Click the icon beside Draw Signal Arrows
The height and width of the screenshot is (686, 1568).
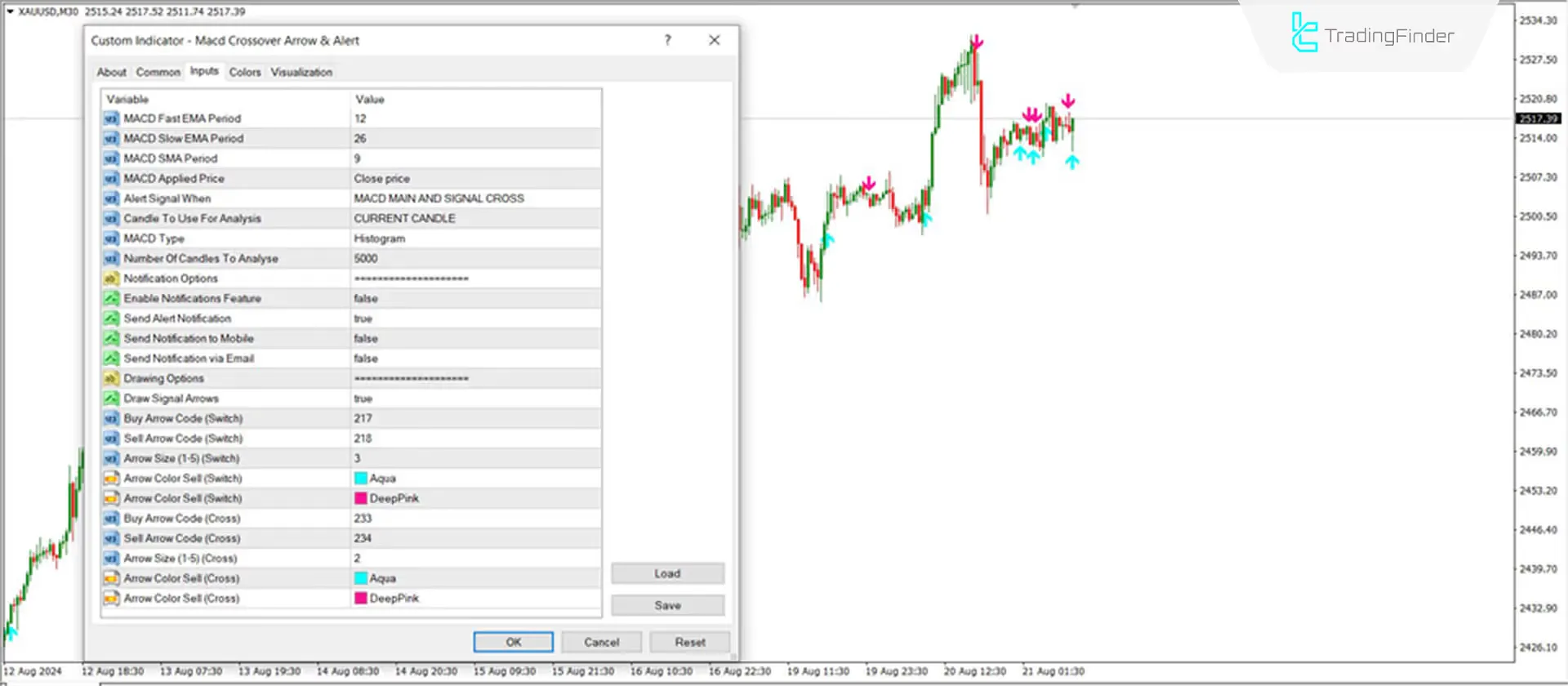(x=111, y=399)
